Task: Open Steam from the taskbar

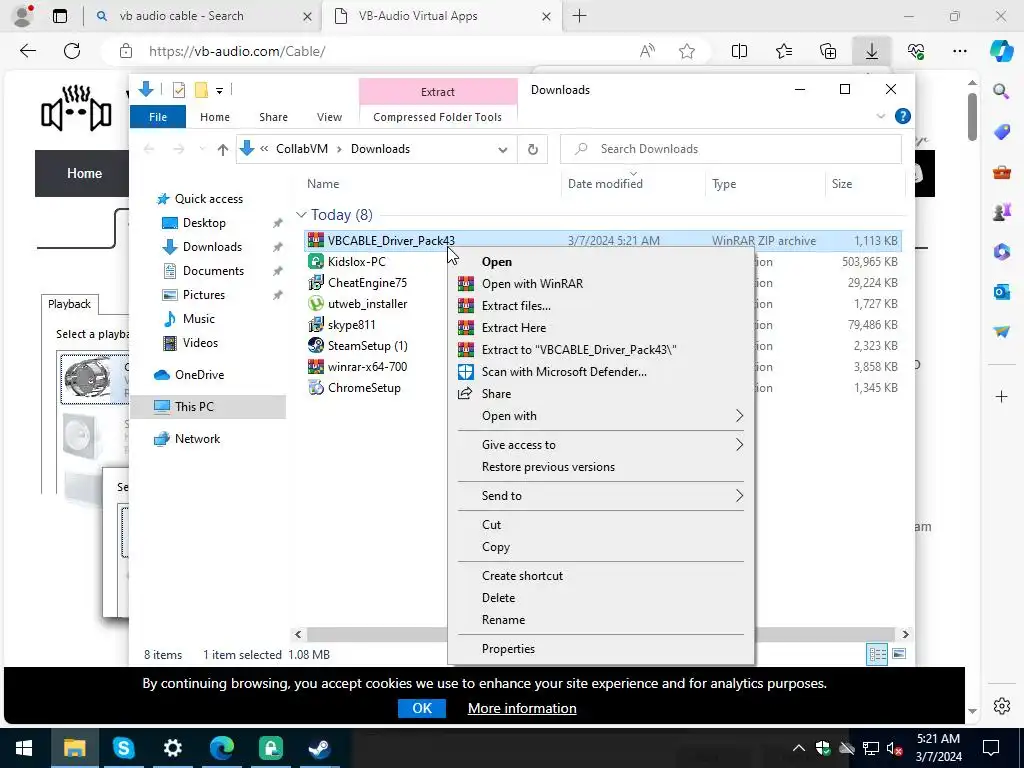Action: click(319, 748)
